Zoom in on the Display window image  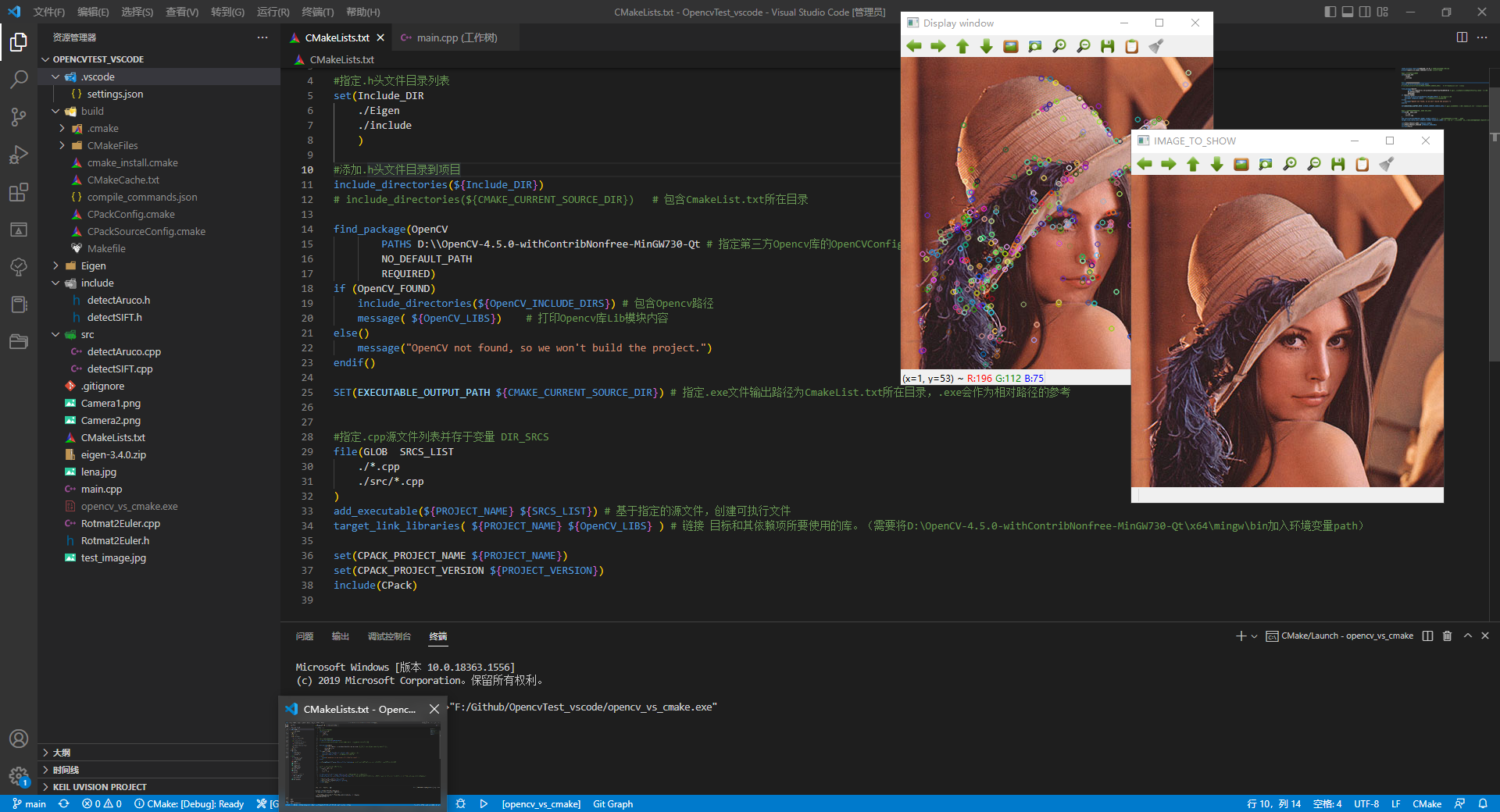1059,46
